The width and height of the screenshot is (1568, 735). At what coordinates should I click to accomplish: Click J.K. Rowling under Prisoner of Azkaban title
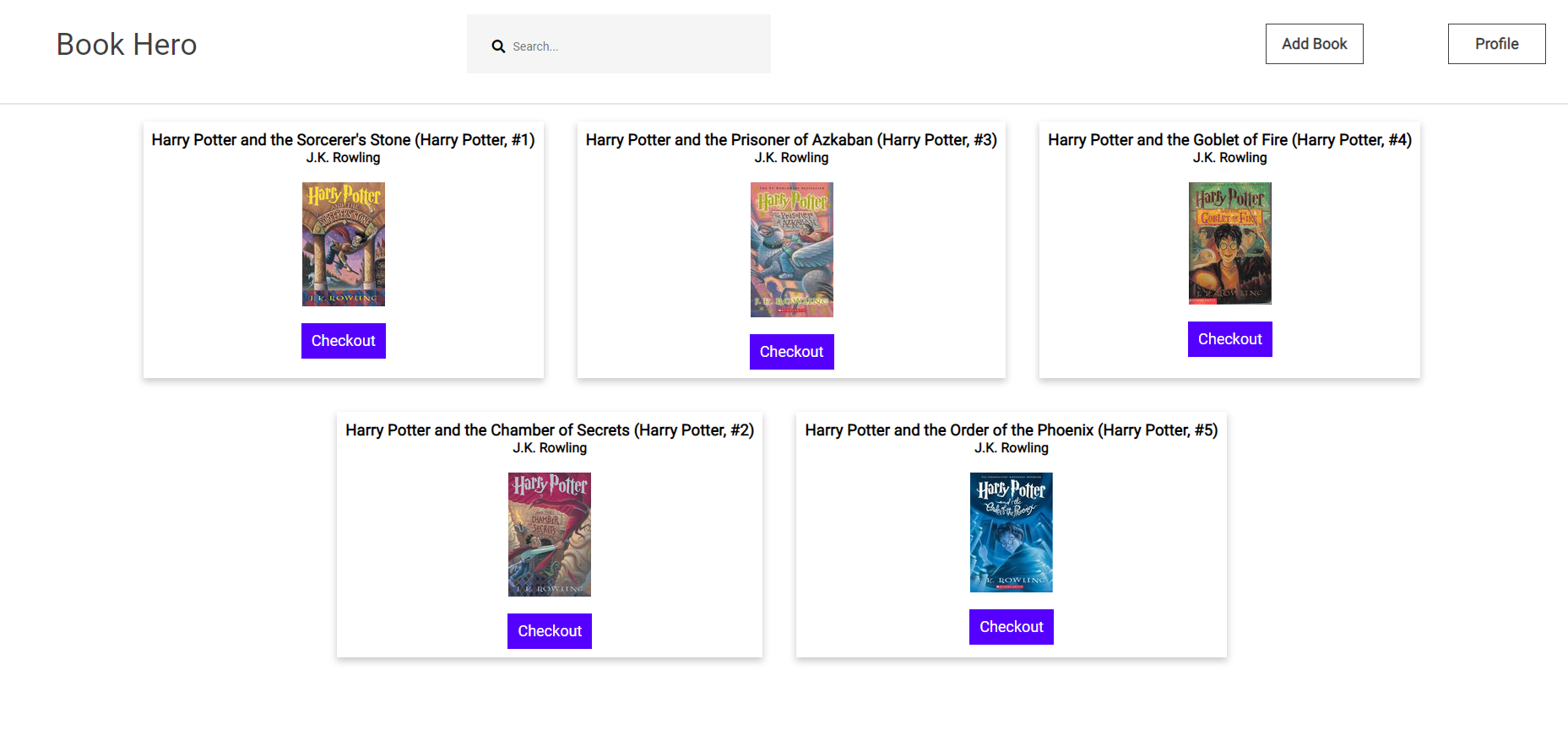click(791, 158)
